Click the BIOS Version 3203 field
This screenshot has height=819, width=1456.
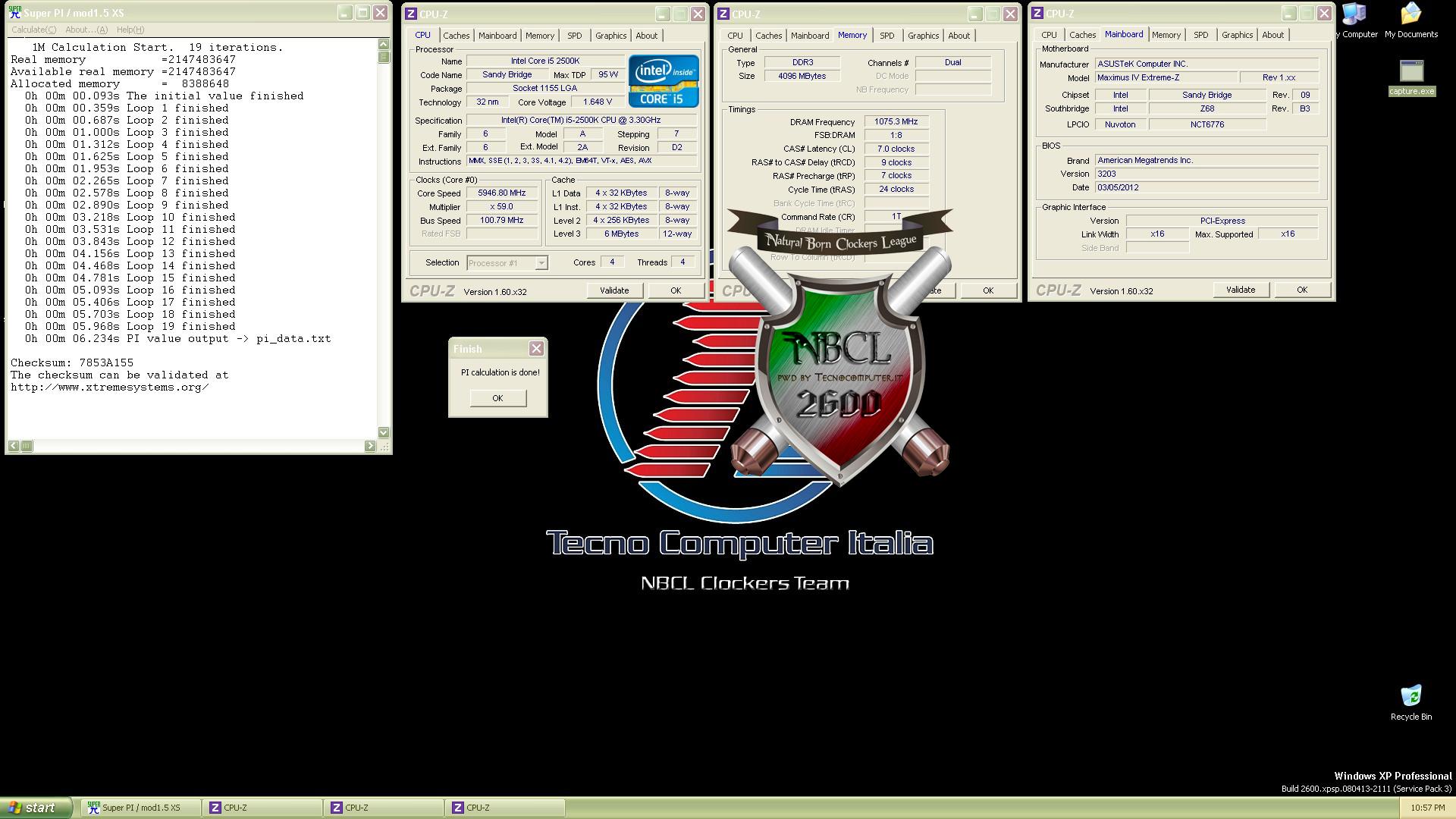tap(1207, 174)
